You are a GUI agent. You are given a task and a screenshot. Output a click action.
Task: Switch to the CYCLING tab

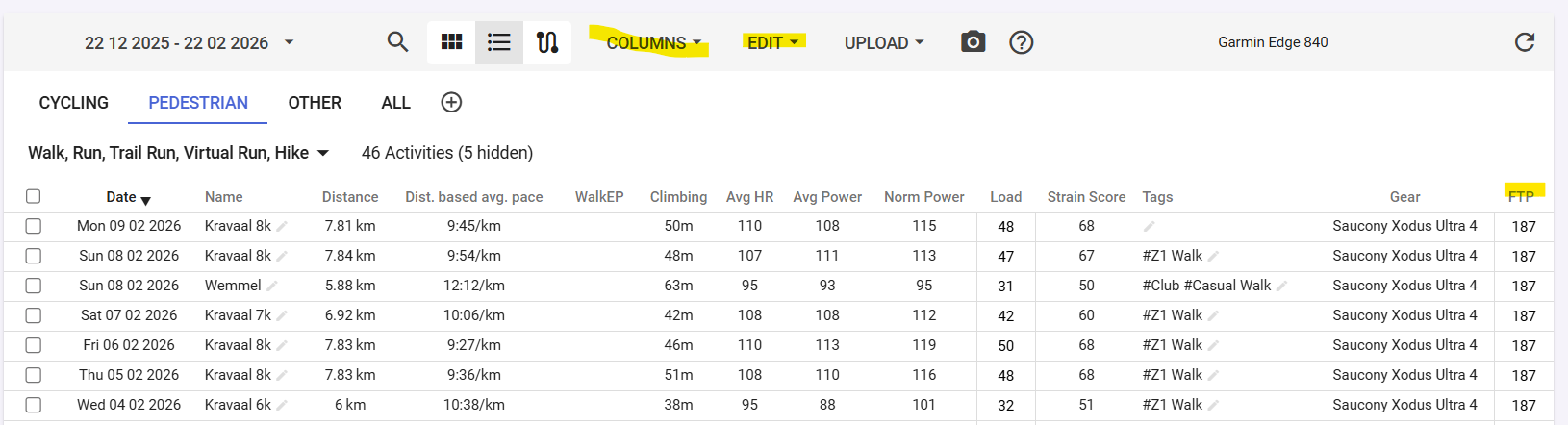(x=74, y=103)
